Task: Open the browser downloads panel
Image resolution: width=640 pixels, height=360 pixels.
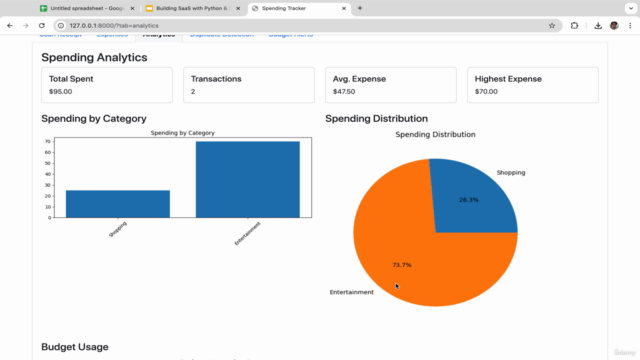Action: [598, 25]
